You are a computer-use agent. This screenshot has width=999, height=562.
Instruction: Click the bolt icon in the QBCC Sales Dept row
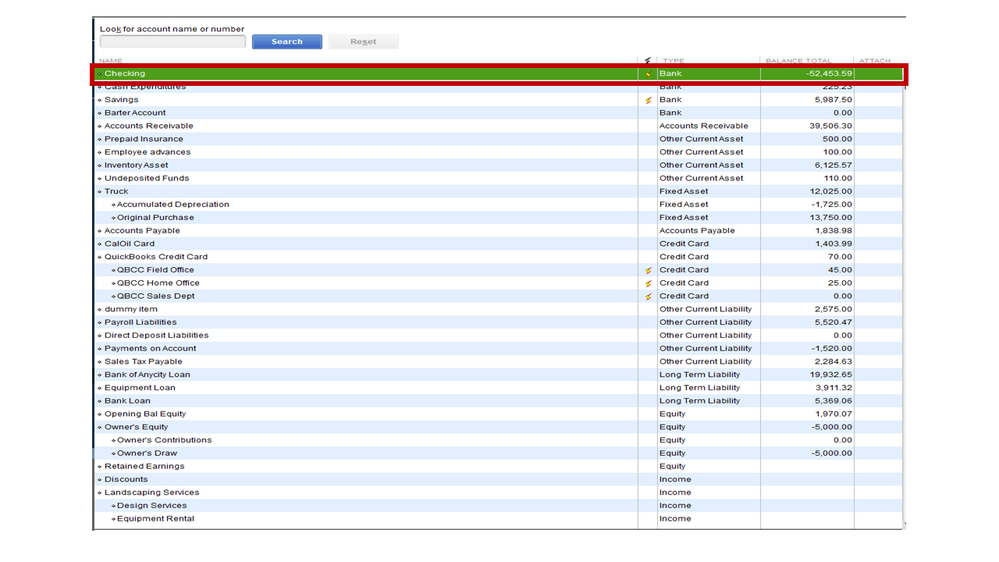click(x=648, y=296)
